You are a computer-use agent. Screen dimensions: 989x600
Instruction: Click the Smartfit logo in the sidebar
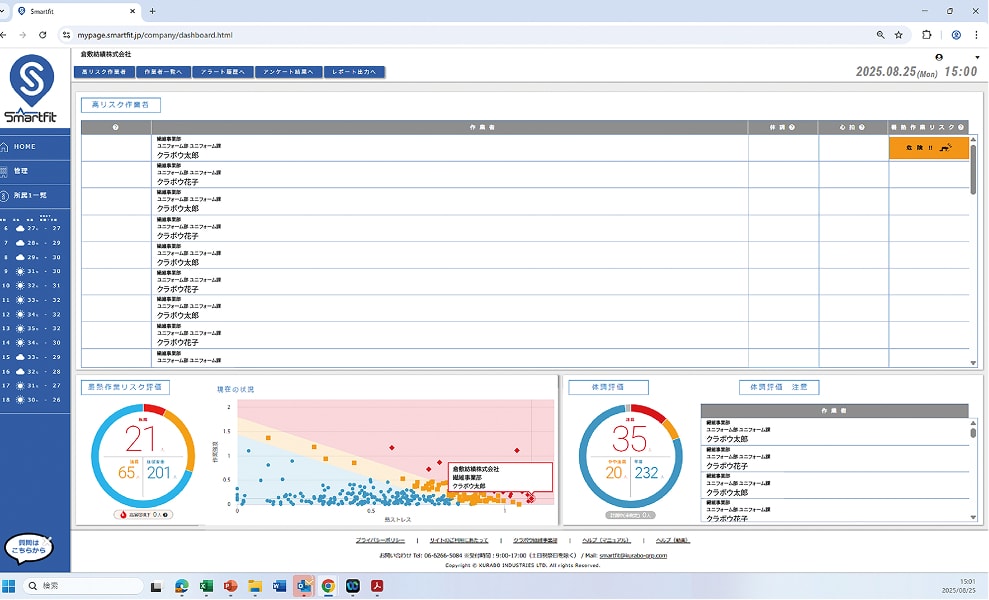coord(32,89)
